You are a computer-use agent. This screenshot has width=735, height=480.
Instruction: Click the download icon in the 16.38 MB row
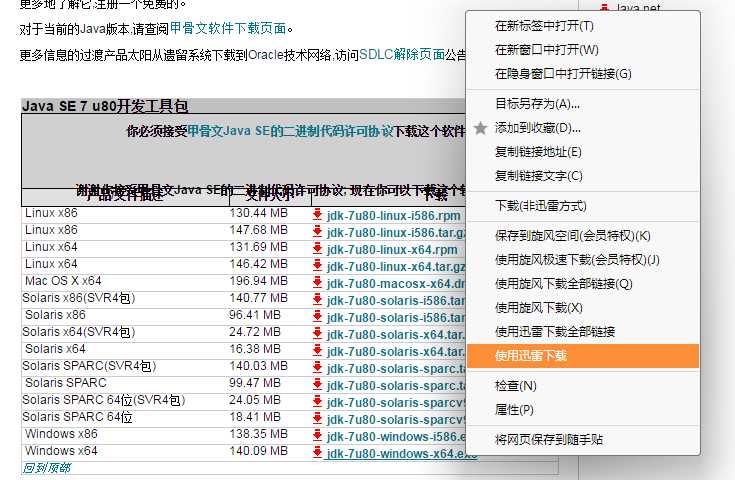point(317,351)
